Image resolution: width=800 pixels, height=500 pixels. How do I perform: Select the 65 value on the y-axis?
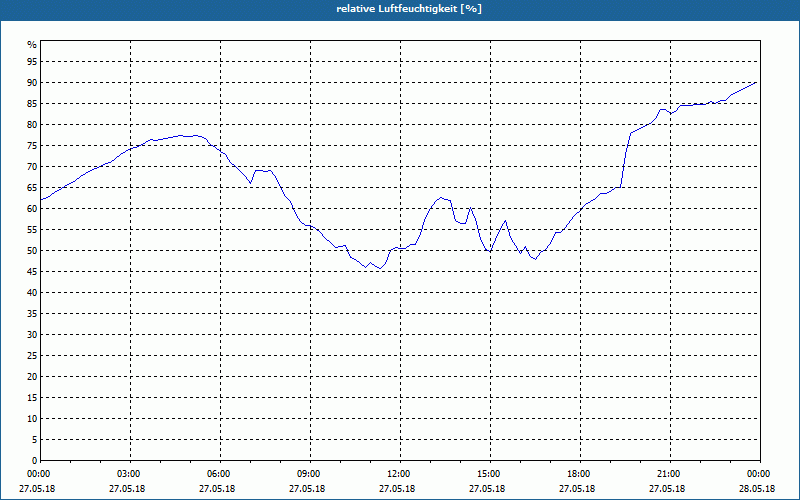pyautogui.click(x=32, y=188)
